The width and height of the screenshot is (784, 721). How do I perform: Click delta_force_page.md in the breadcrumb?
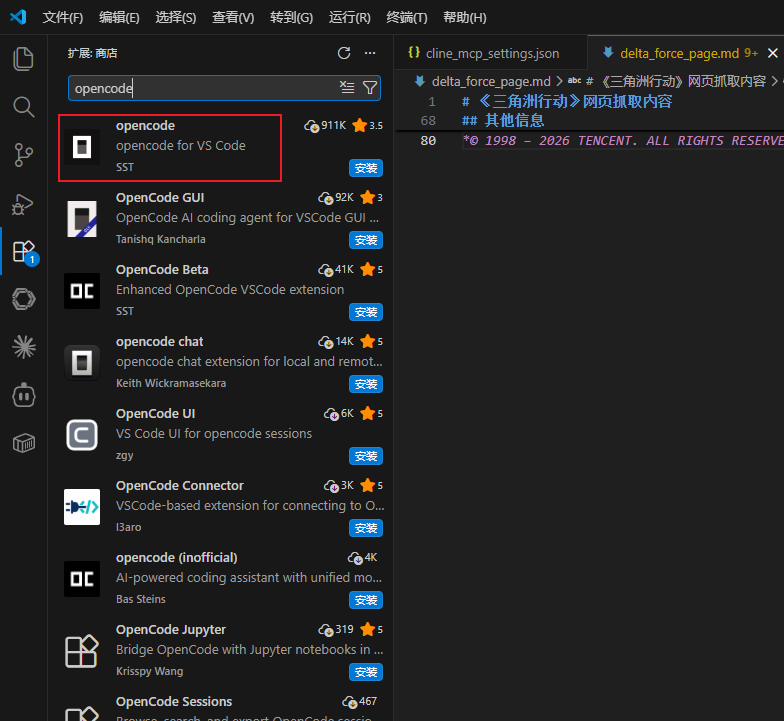[490, 81]
